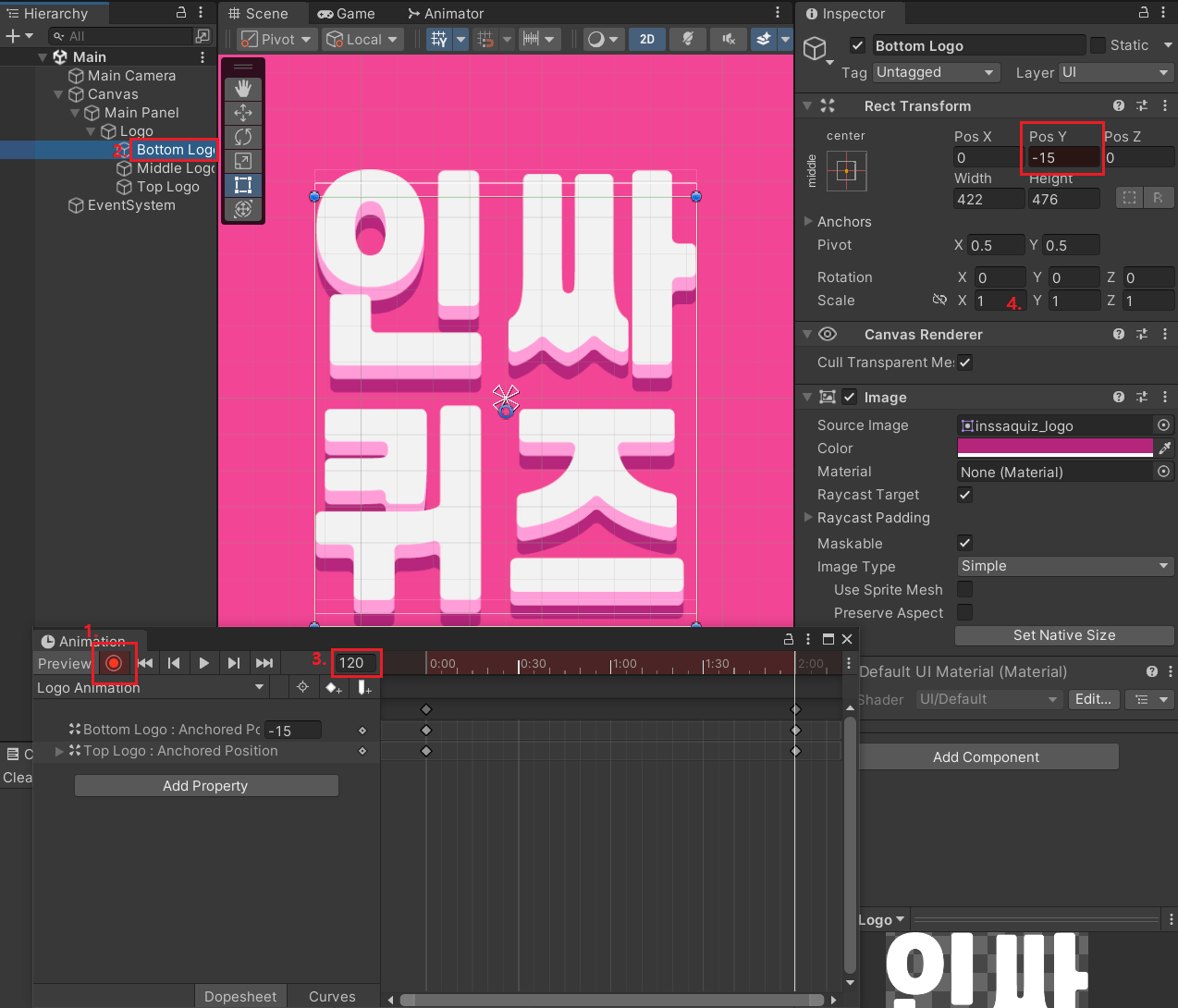The image size is (1178, 1008).
Task: Toggle Cull Transparent Mesh checkbox
Action: (964, 363)
